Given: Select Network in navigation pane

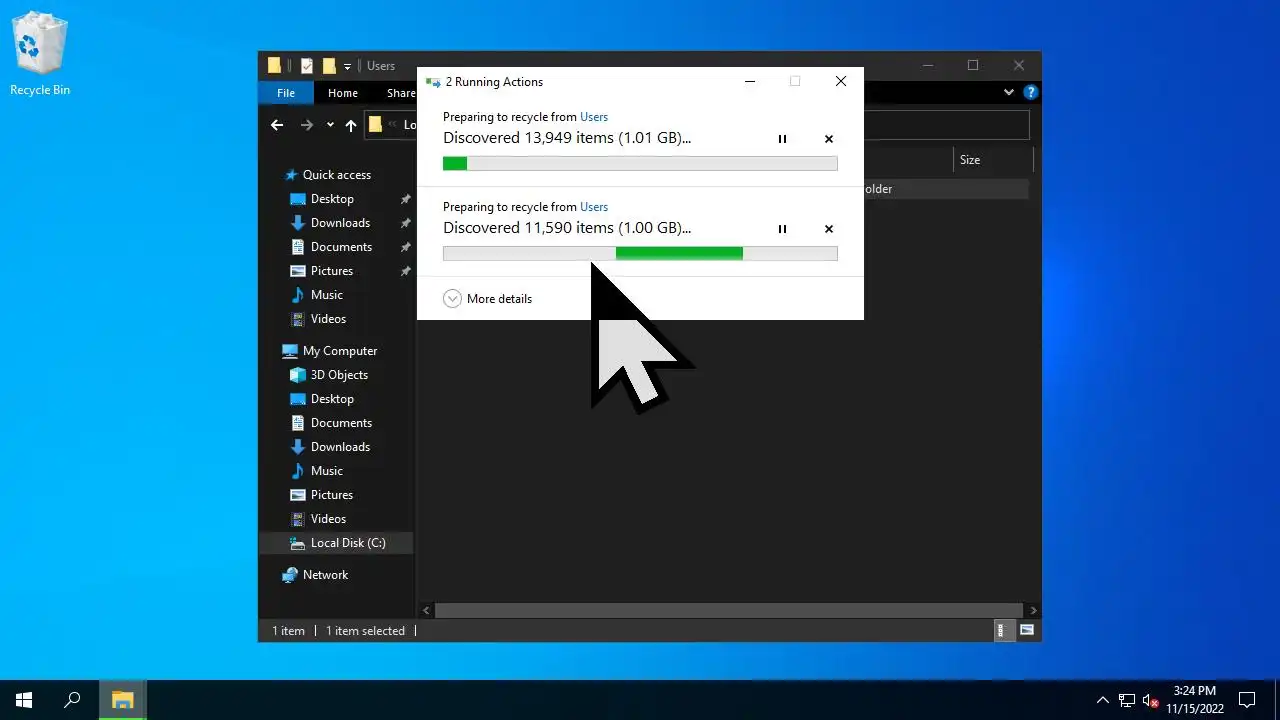Looking at the screenshot, I should point(325,575).
